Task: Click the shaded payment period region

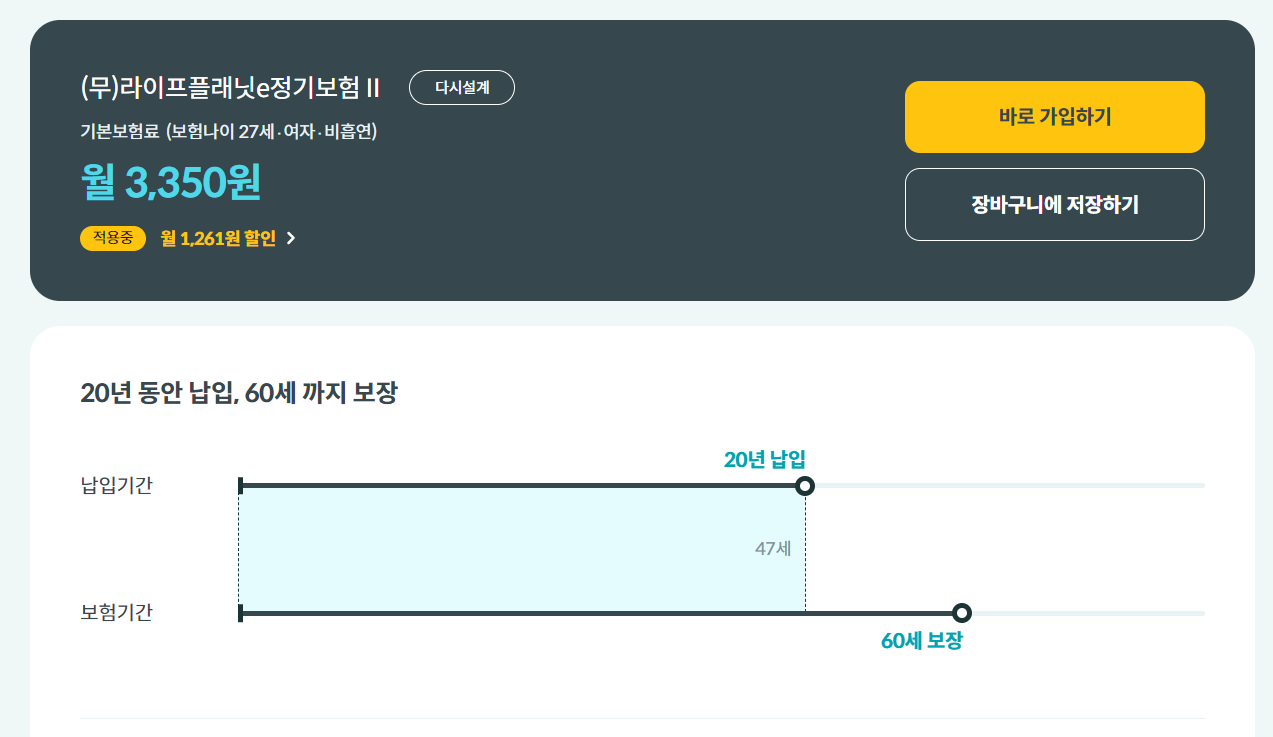Action: pyautogui.click(x=520, y=550)
